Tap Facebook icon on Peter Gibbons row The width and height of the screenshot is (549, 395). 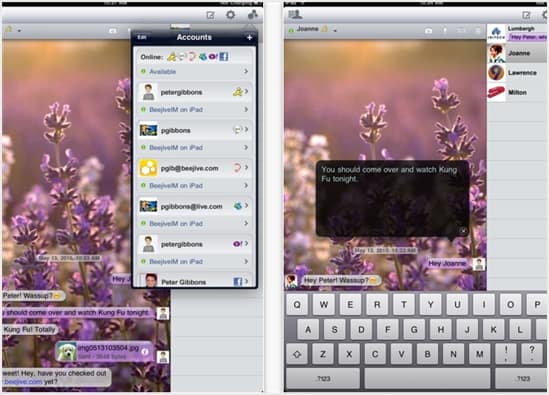pyautogui.click(x=238, y=282)
